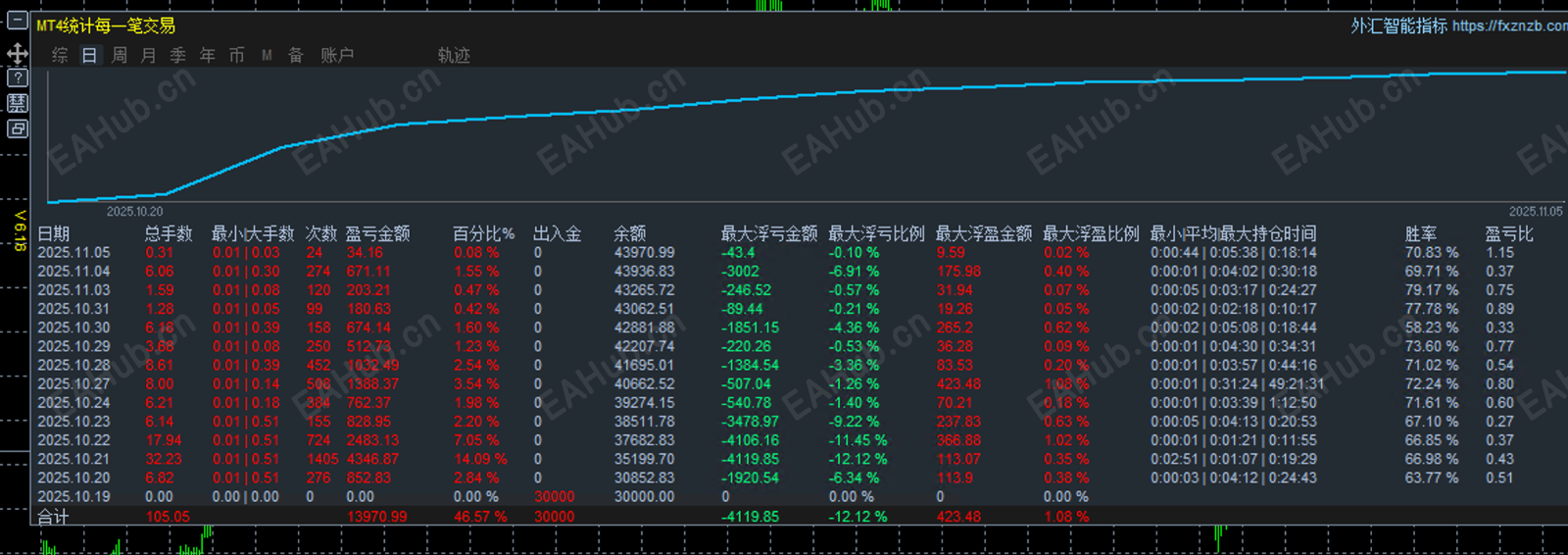The image size is (1568, 555).
Task: Open the 季 (quarterly) tab
Action: pyautogui.click(x=178, y=55)
